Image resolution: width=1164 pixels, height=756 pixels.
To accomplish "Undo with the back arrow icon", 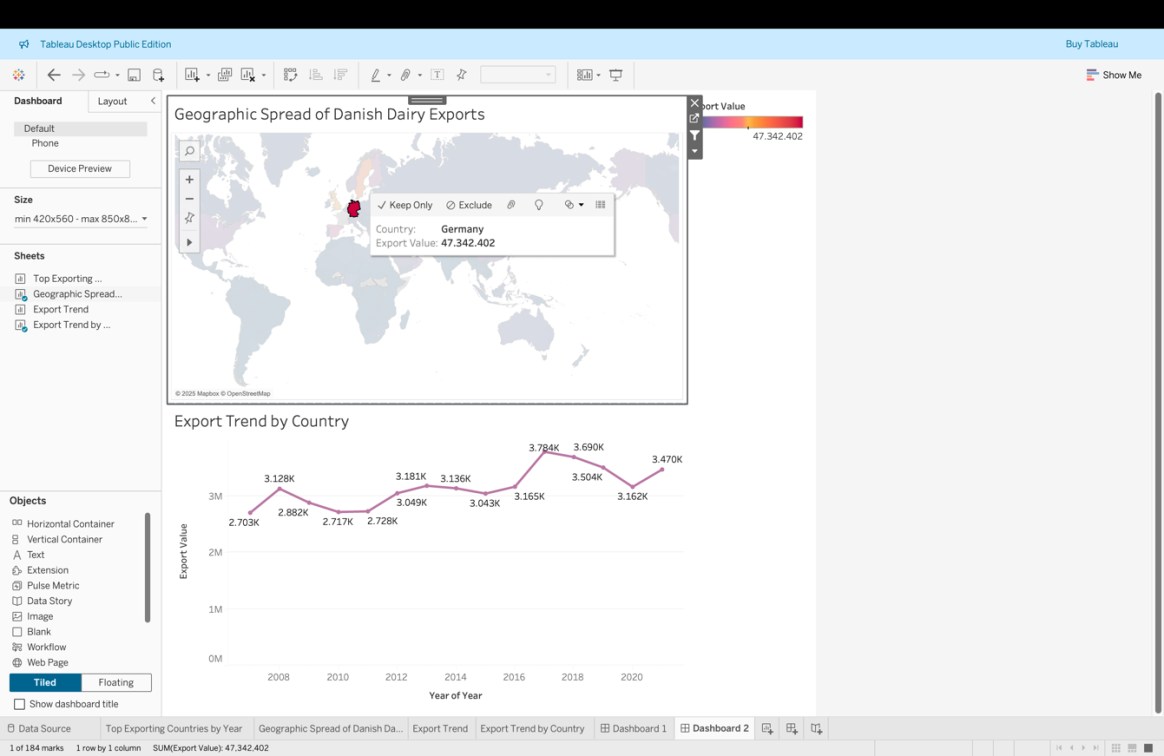I will 53,75.
